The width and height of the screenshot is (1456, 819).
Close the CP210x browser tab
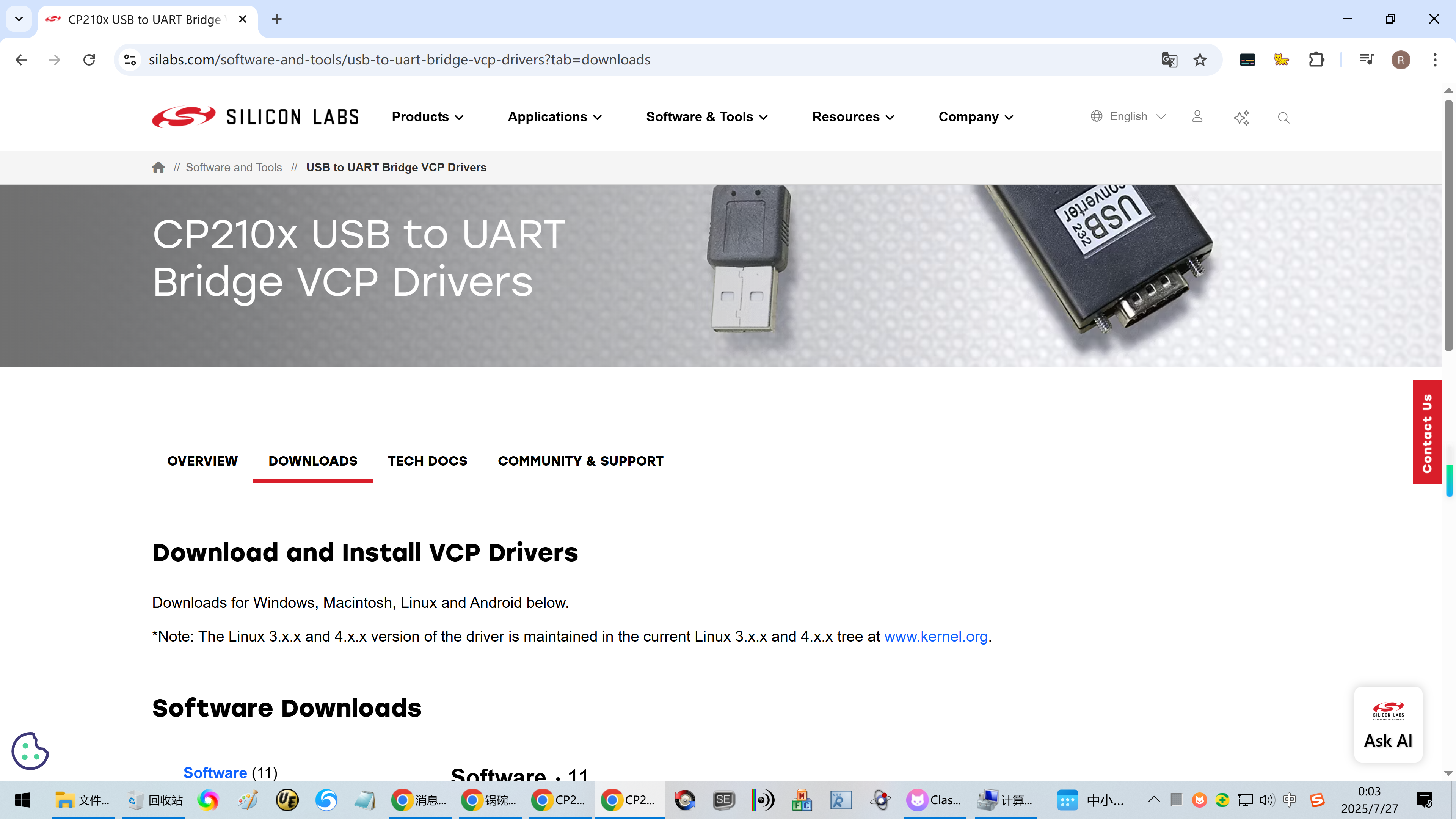[243, 19]
